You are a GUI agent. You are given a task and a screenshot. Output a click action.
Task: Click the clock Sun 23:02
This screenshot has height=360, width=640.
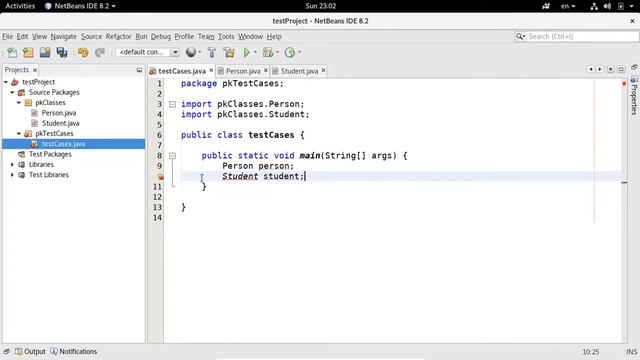click(320, 6)
